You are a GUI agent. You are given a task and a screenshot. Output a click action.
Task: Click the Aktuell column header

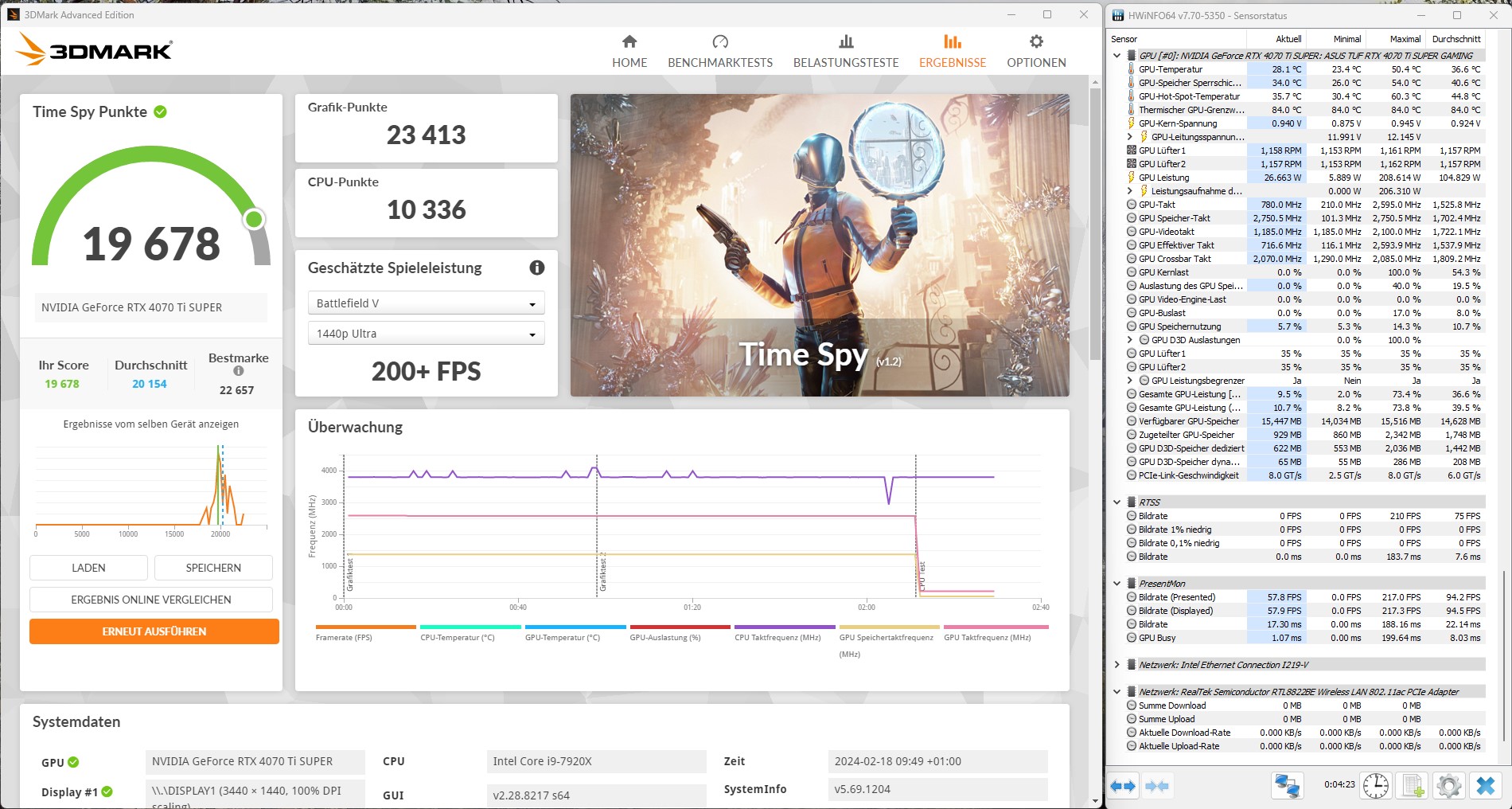click(1276, 39)
